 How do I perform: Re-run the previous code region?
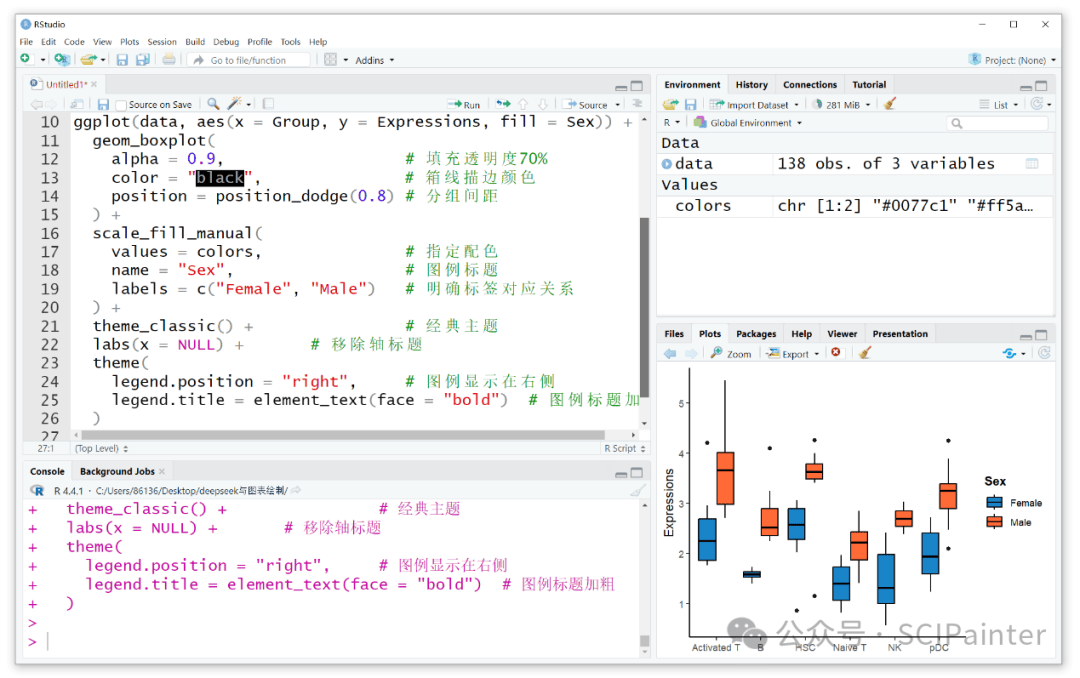[503, 104]
